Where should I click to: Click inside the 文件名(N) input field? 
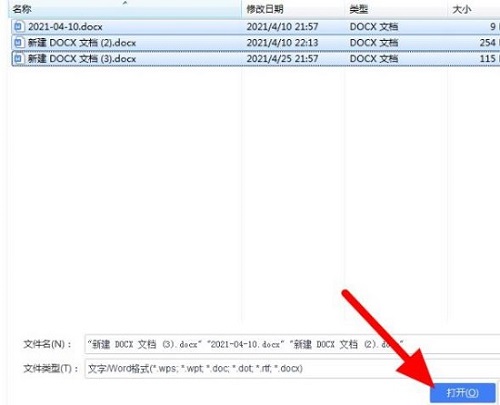tap(292, 344)
